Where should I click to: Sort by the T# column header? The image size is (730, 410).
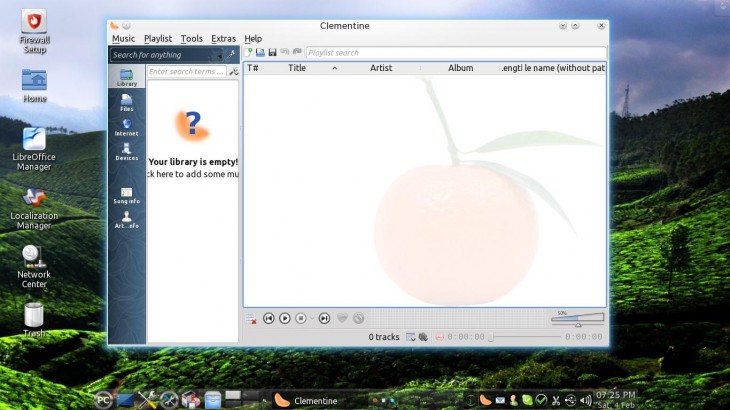tap(253, 68)
